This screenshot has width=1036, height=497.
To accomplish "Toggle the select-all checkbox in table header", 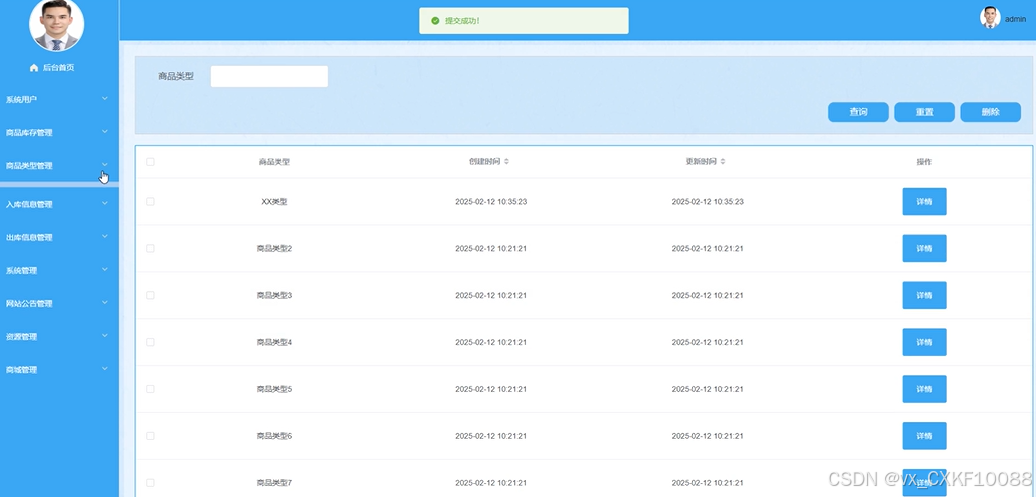I will pos(150,161).
